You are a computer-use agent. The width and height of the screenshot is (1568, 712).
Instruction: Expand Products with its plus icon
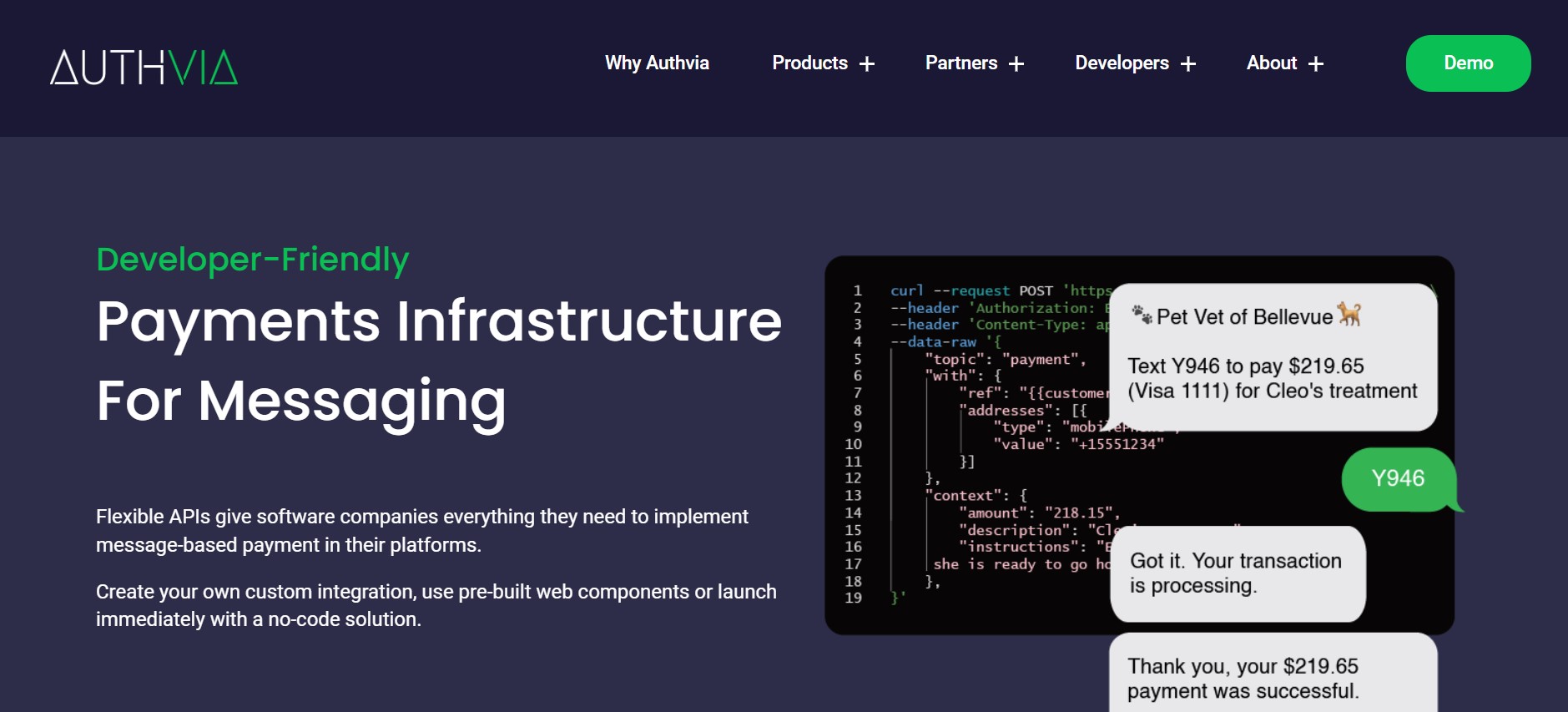[x=867, y=64]
